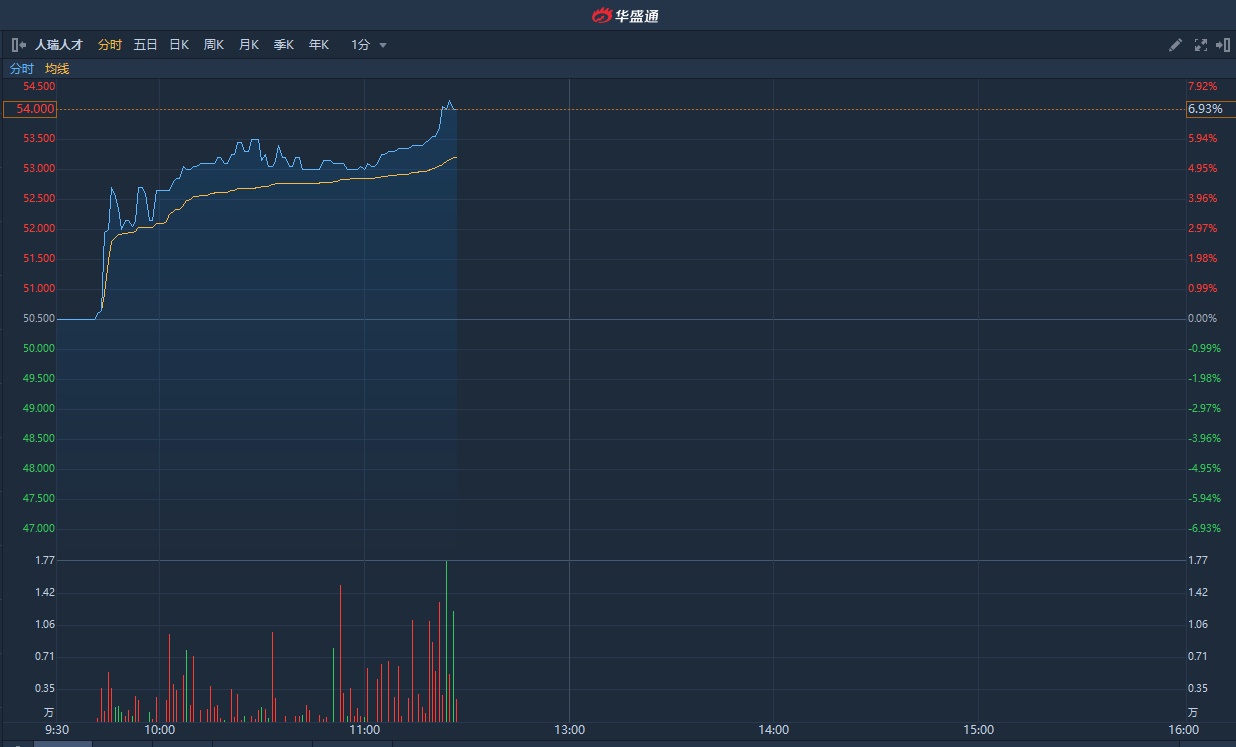
Task: Open the 1分 interval dropdown
Action: [x=368, y=45]
